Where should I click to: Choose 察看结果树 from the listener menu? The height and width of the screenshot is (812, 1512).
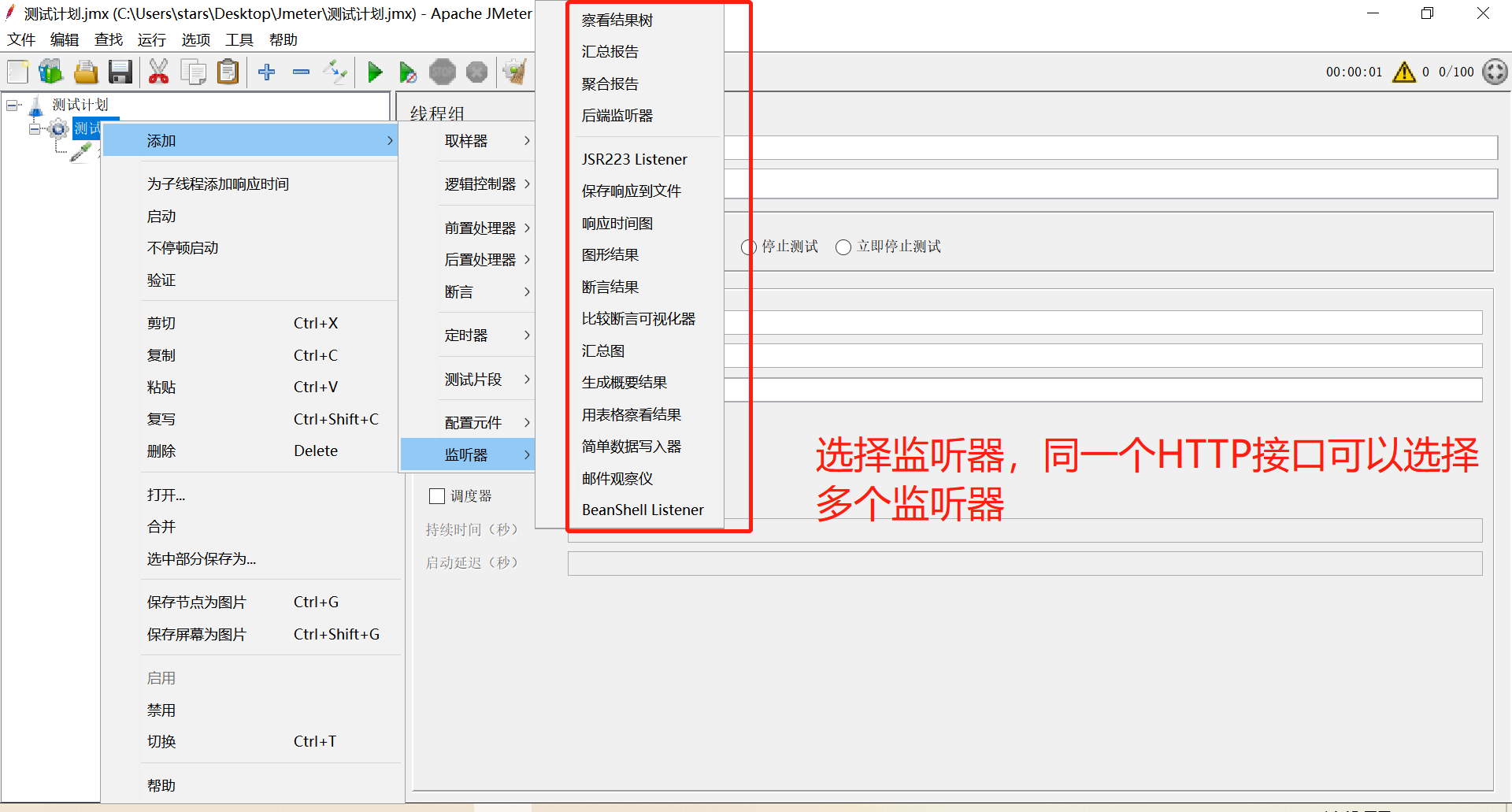point(617,19)
